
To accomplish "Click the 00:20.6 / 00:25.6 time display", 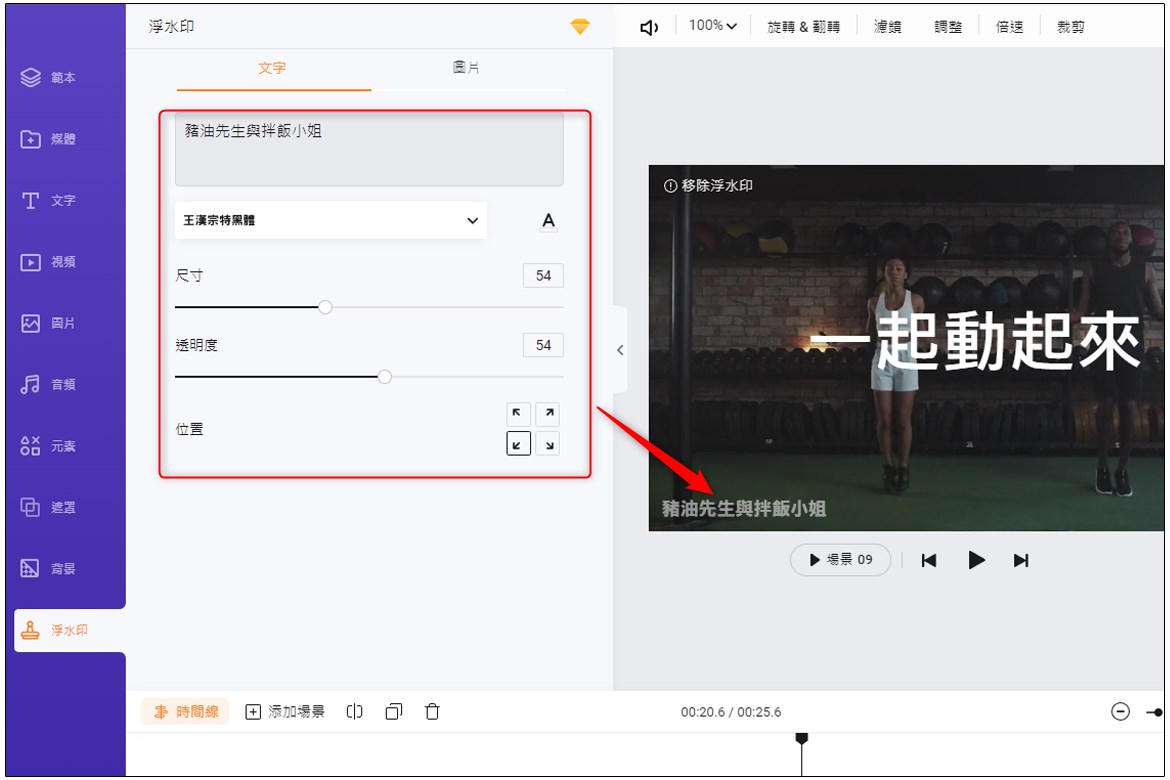I will [x=731, y=712].
